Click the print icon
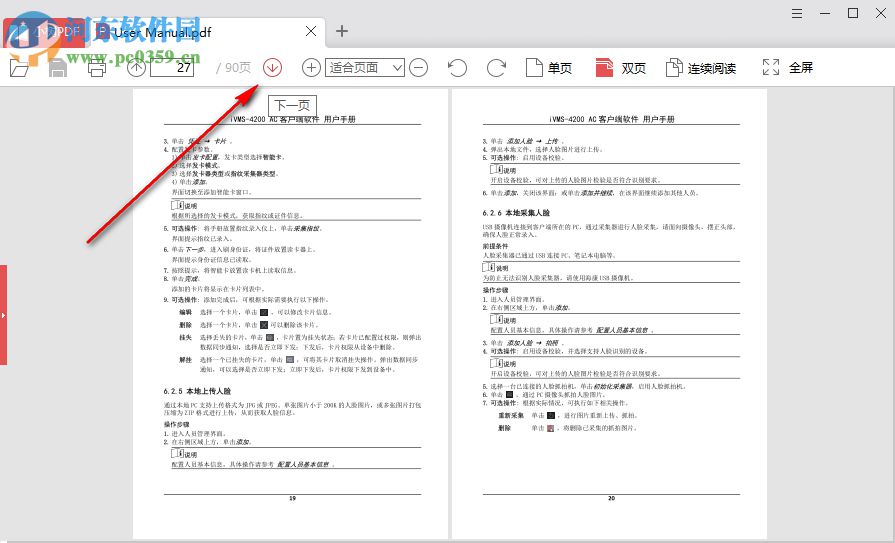Image resolution: width=895 pixels, height=543 pixels. (x=97, y=68)
